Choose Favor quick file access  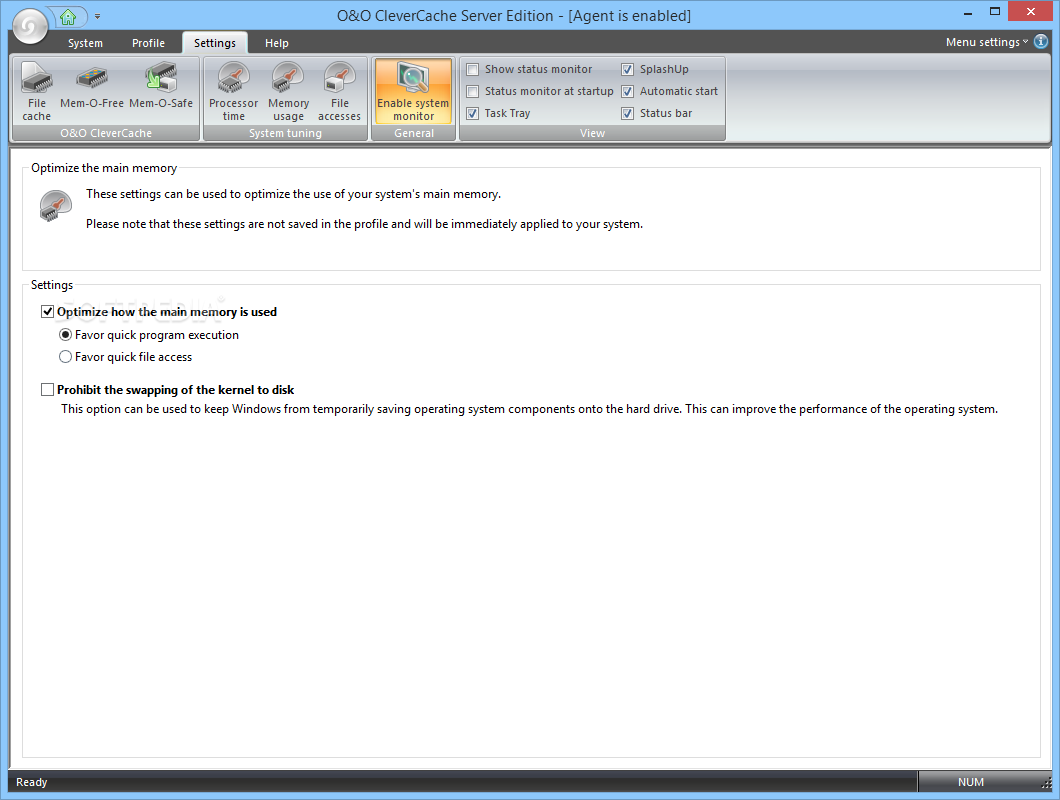click(x=66, y=356)
